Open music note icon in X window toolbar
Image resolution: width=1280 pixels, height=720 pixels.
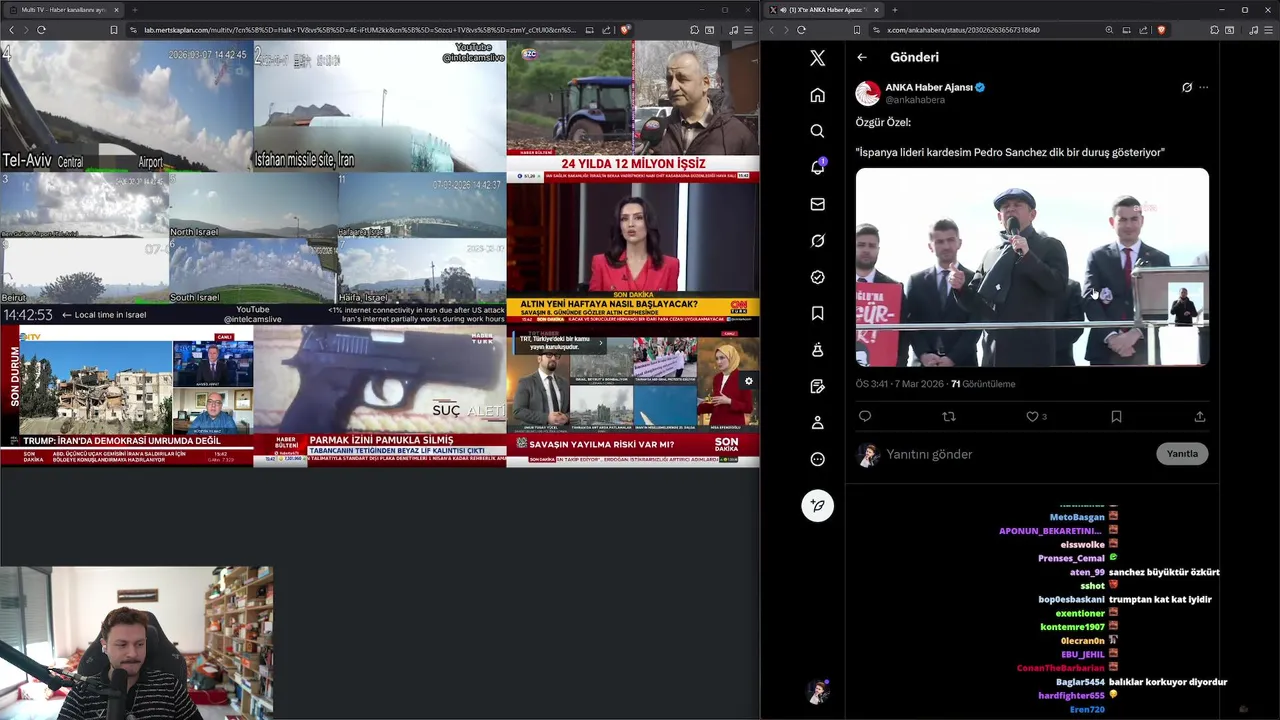click(x=1253, y=30)
